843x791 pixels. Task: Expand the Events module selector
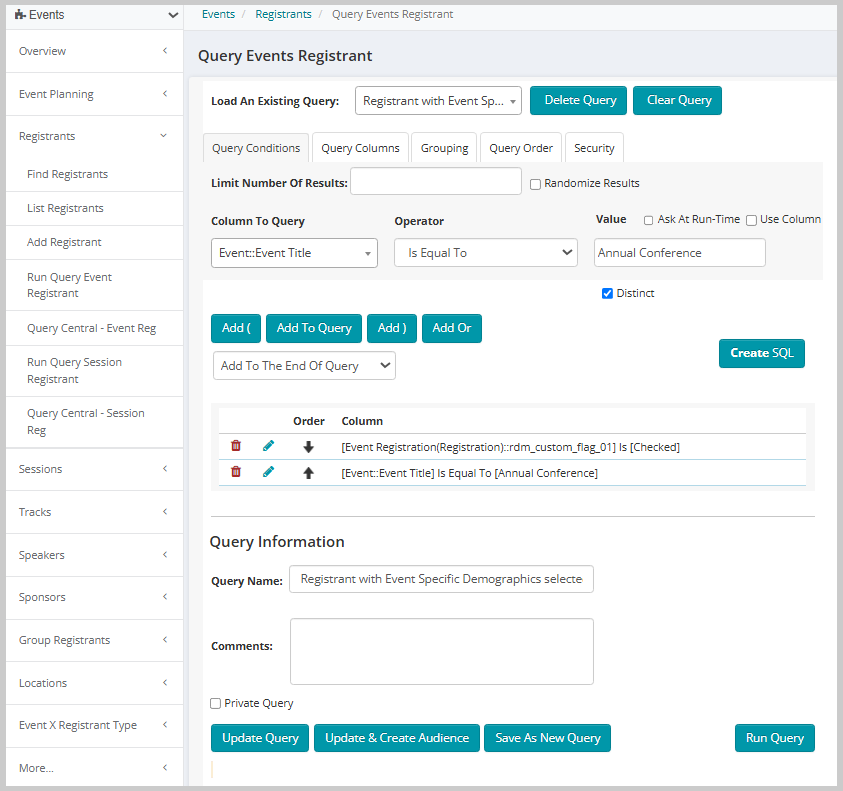[x=173, y=15]
